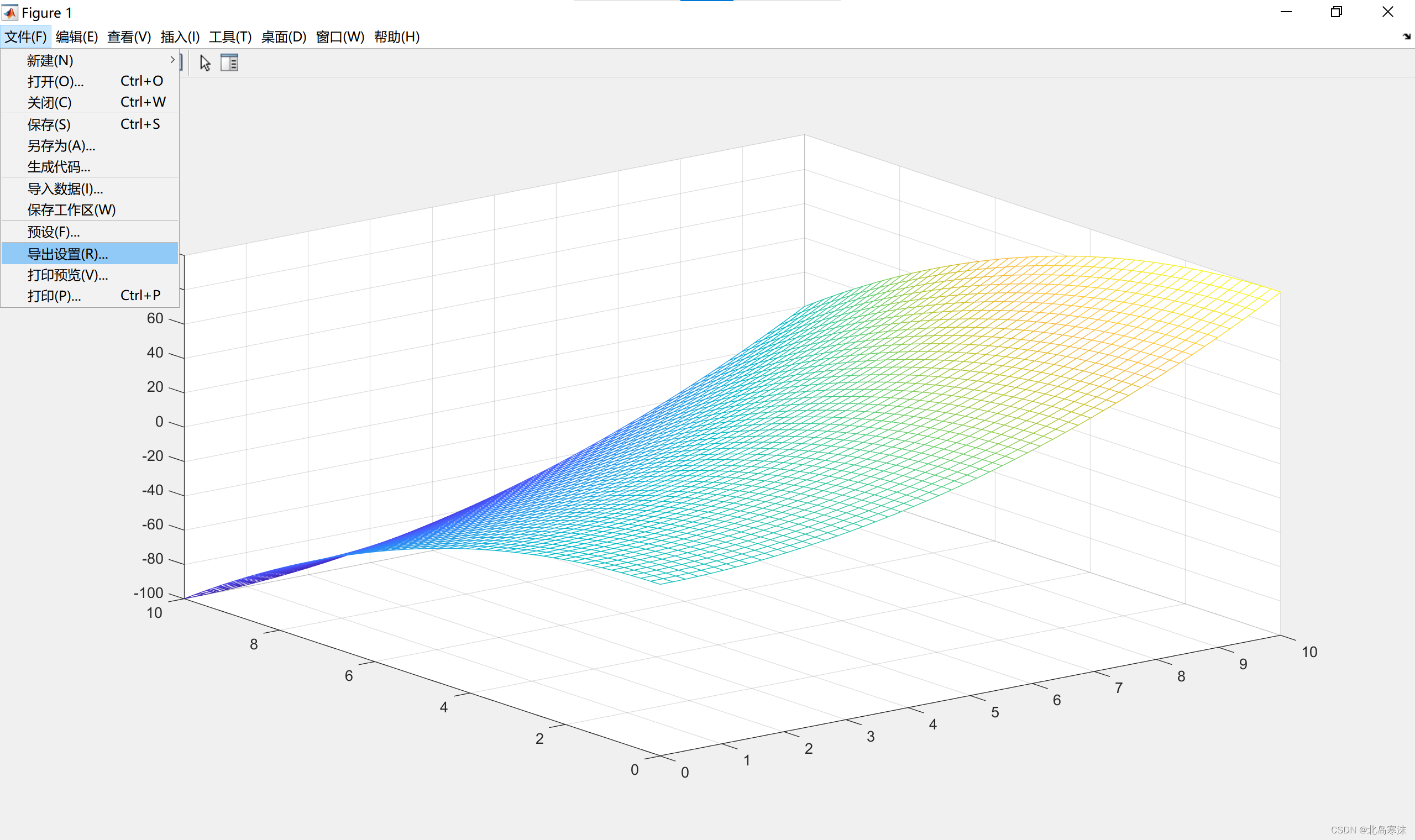Open the Property Inspector panel icon
Viewport: 1415px width, 840px height.
point(229,63)
